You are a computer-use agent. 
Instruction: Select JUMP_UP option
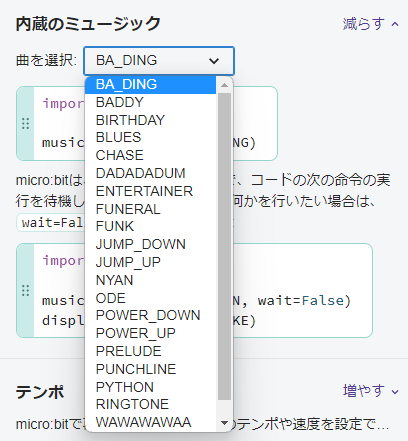pos(150,262)
